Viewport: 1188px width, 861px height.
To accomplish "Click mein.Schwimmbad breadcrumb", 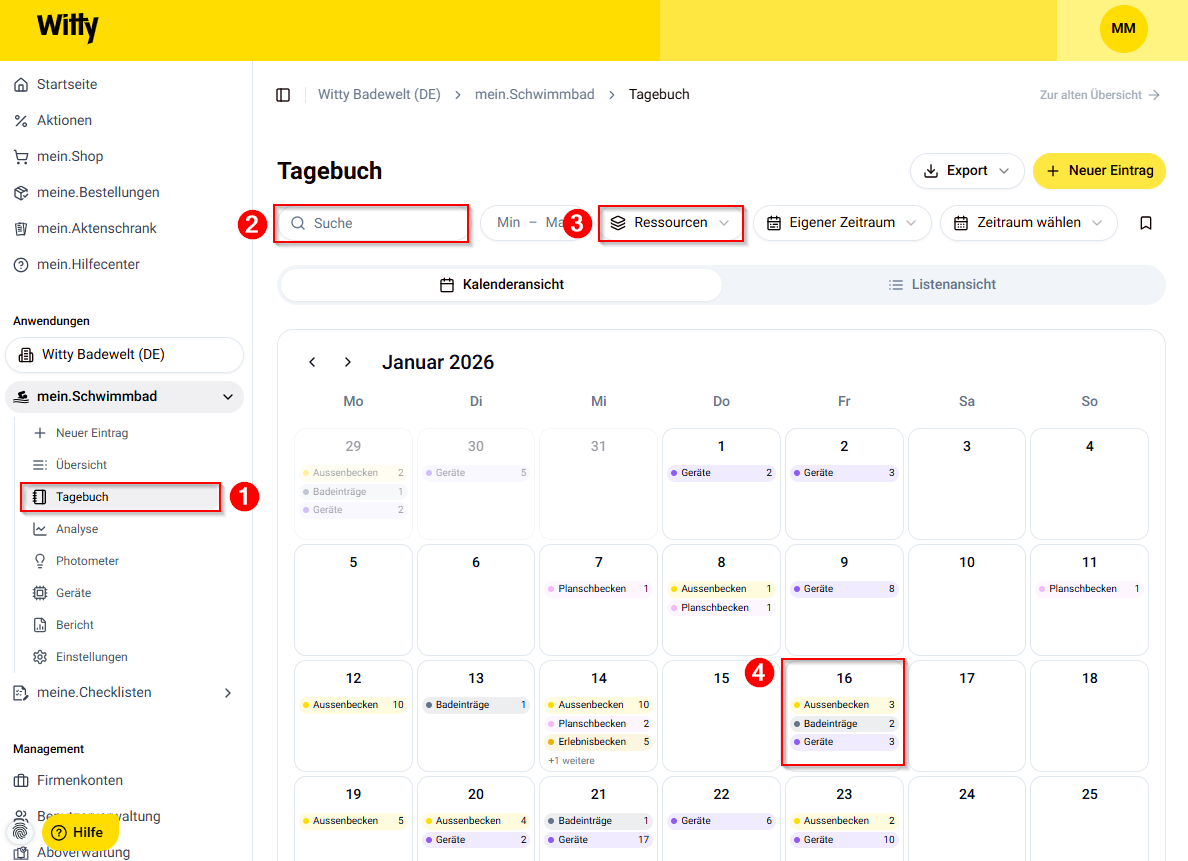I will [x=534, y=95].
